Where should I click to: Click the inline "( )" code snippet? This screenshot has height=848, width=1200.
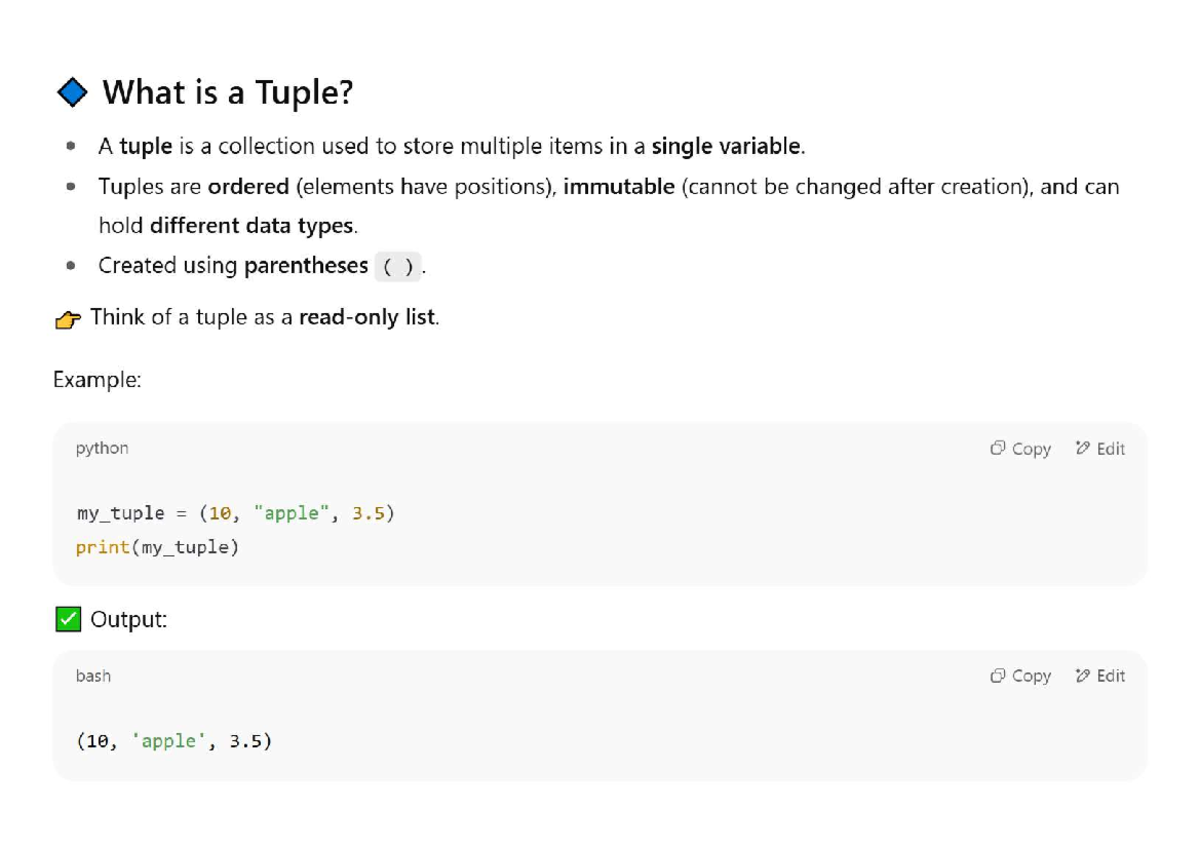(x=398, y=267)
